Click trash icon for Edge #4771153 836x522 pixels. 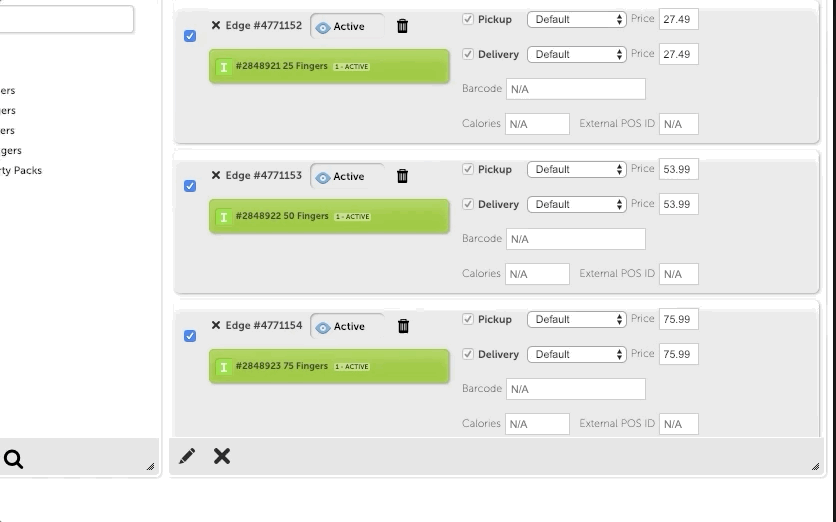tap(403, 176)
